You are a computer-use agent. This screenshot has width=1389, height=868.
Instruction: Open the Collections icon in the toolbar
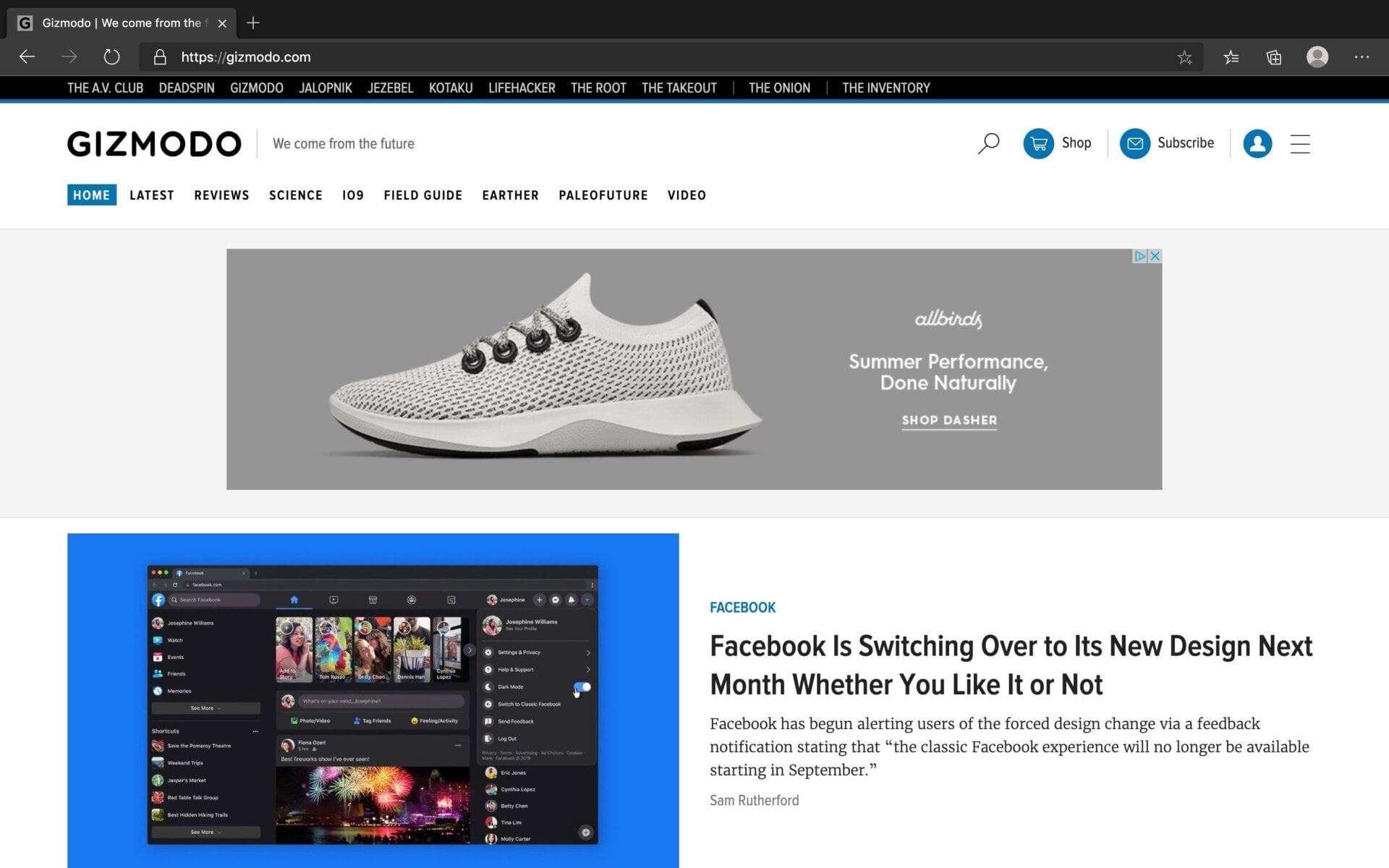click(1273, 57)
